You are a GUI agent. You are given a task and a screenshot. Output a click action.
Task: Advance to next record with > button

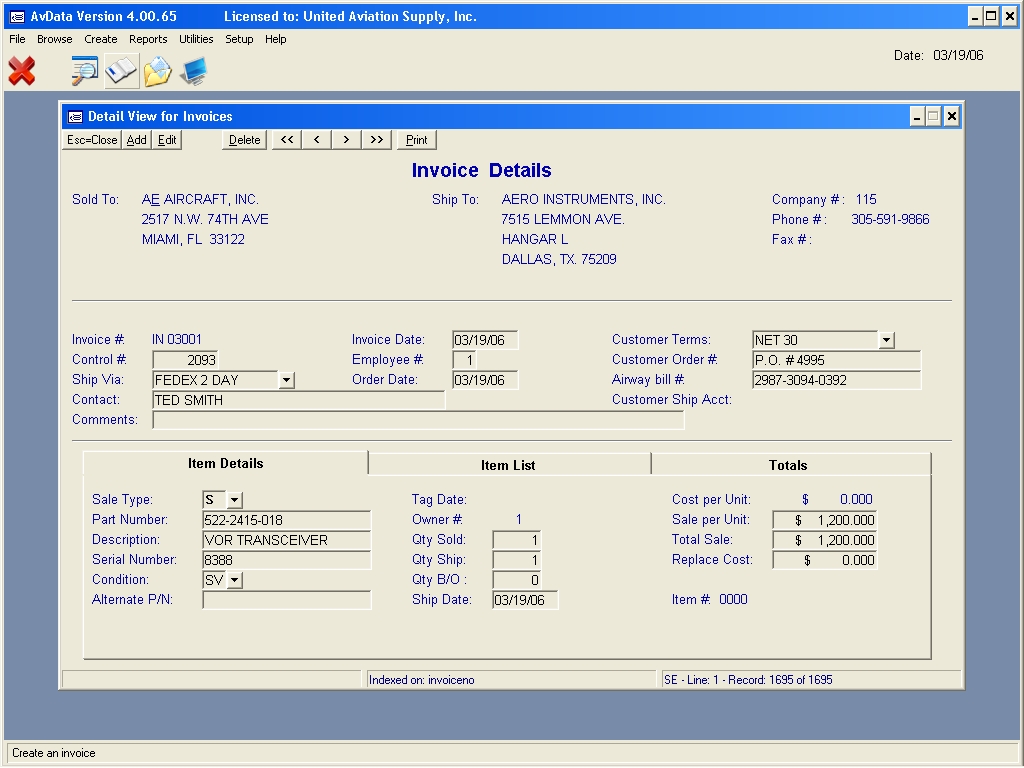pos(346,140)
